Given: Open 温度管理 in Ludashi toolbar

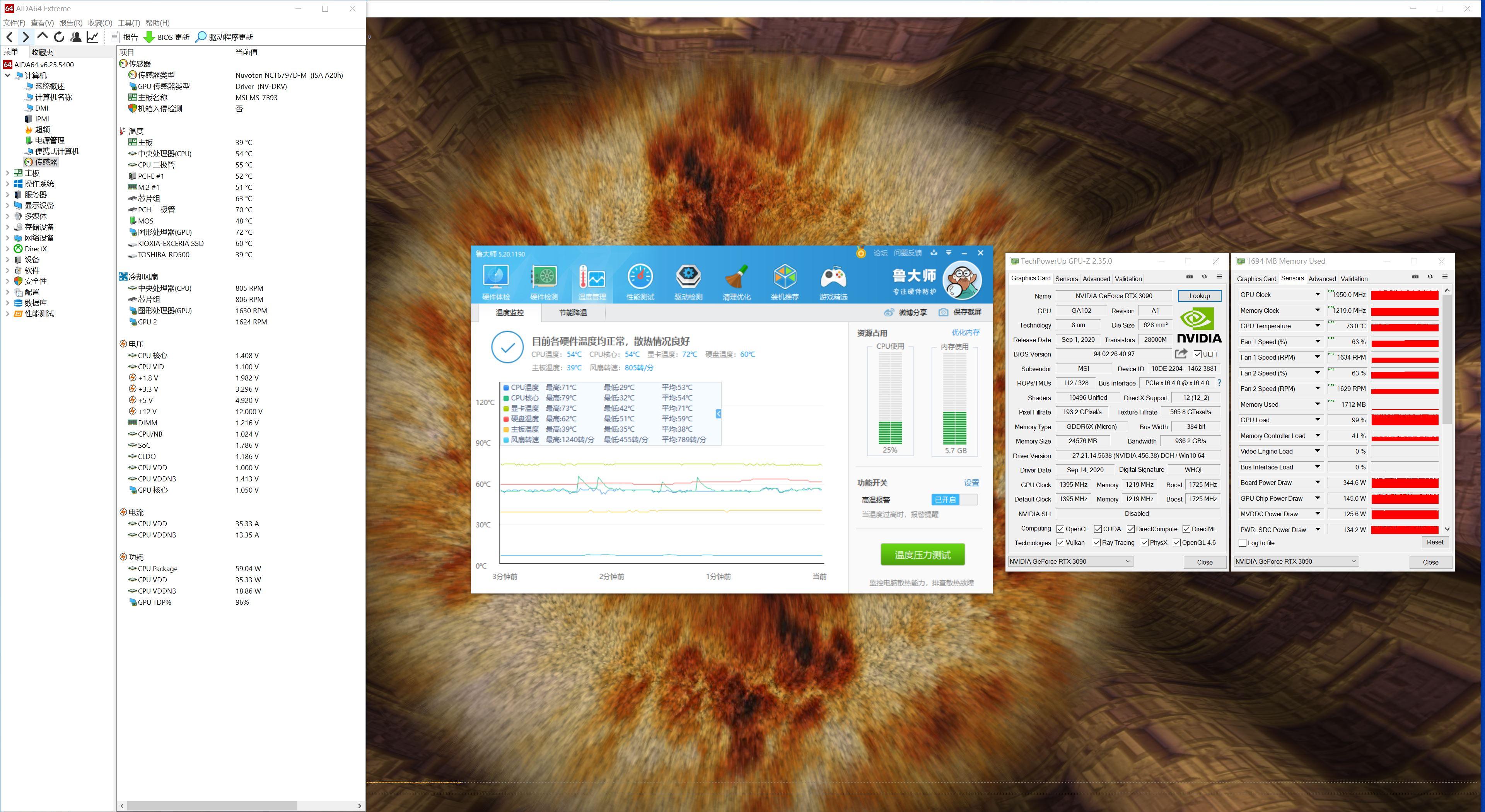Looking at the screenshot, I should click(592, 282).
